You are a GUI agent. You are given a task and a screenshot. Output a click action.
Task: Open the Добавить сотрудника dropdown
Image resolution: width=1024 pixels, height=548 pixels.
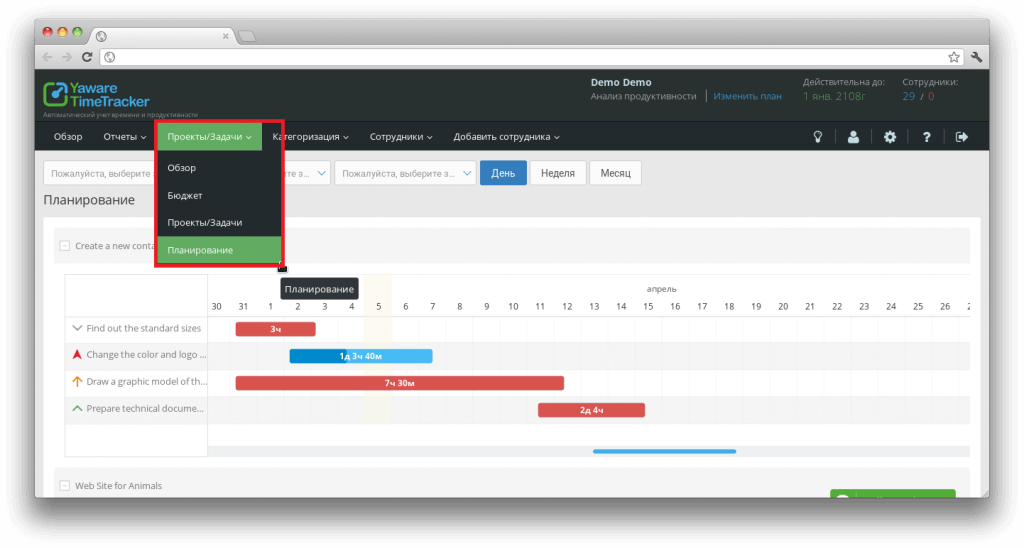pyautogui.click(x=506, y=137)
